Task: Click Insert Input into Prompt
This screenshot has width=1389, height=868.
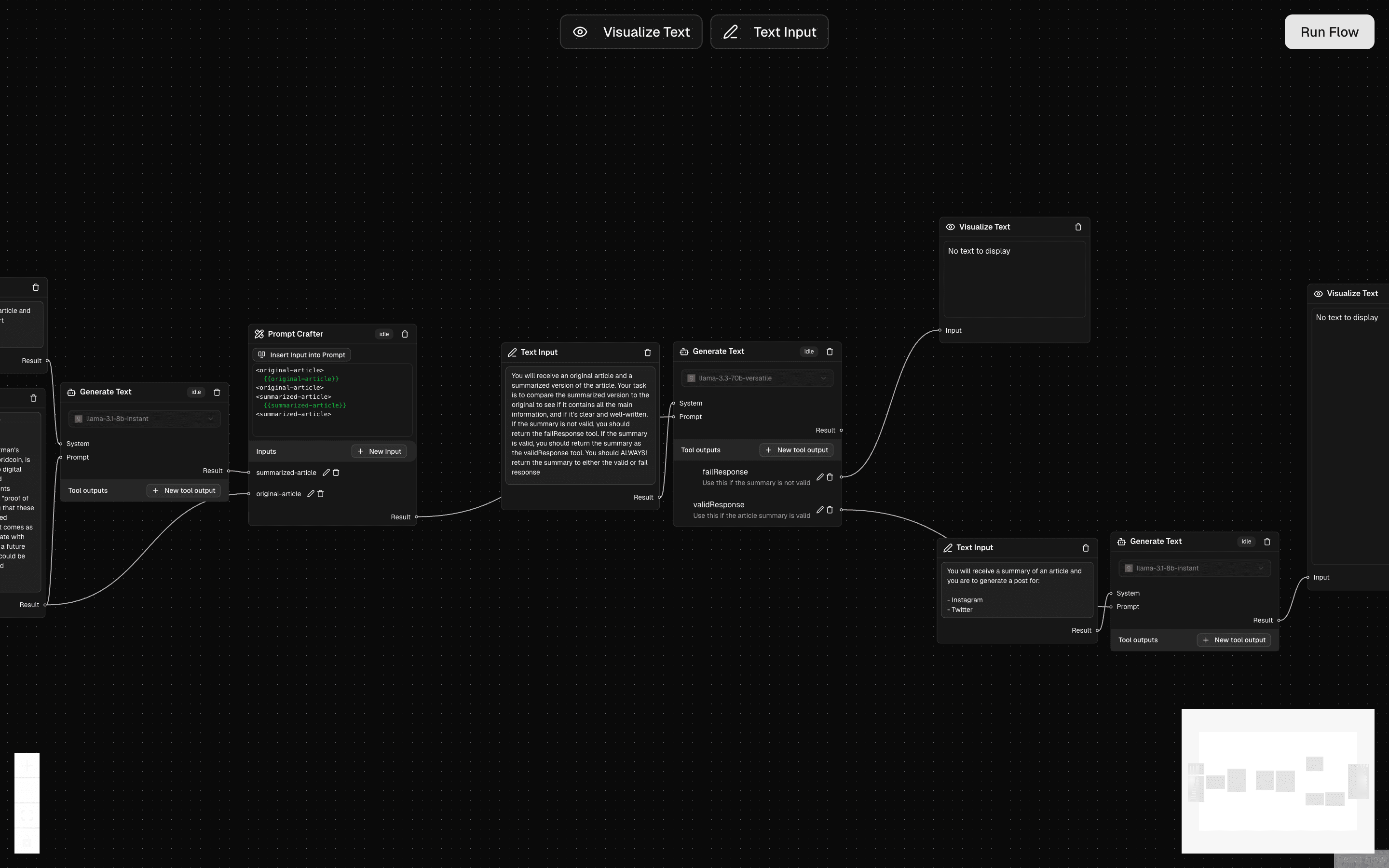Action: point(301,354)
